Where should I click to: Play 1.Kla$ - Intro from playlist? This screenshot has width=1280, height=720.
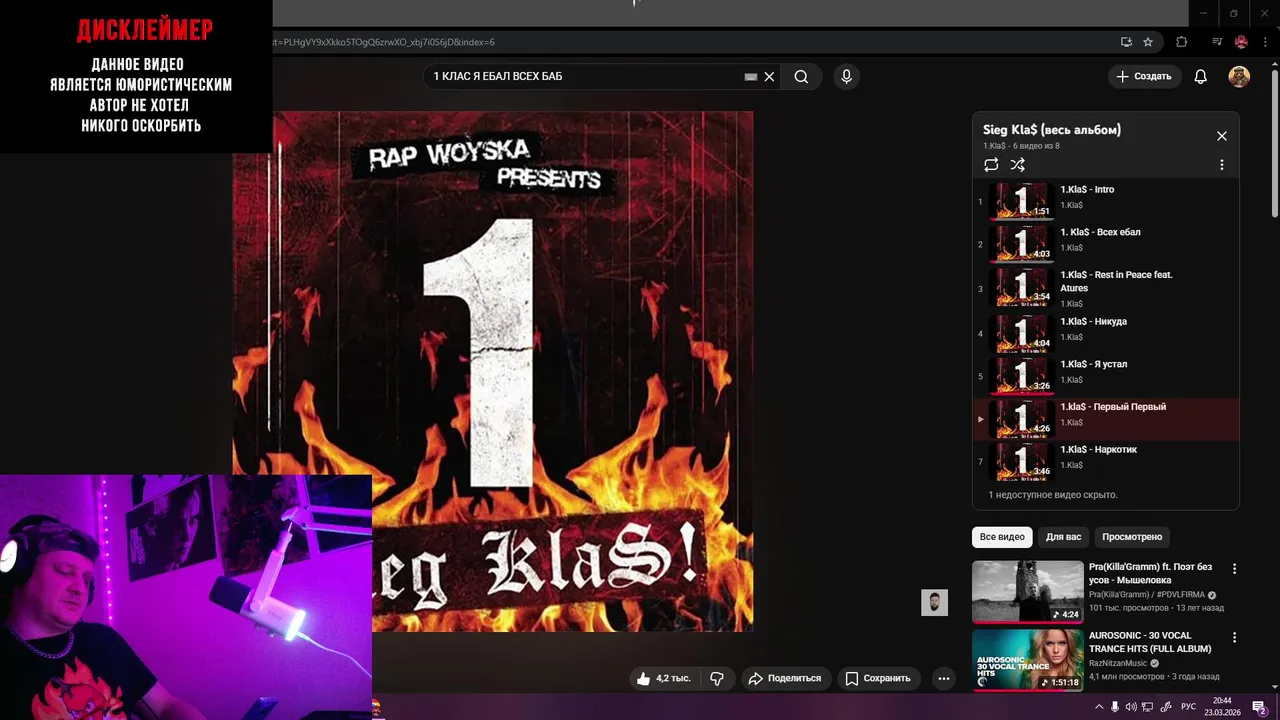(x=1105, y=201)
